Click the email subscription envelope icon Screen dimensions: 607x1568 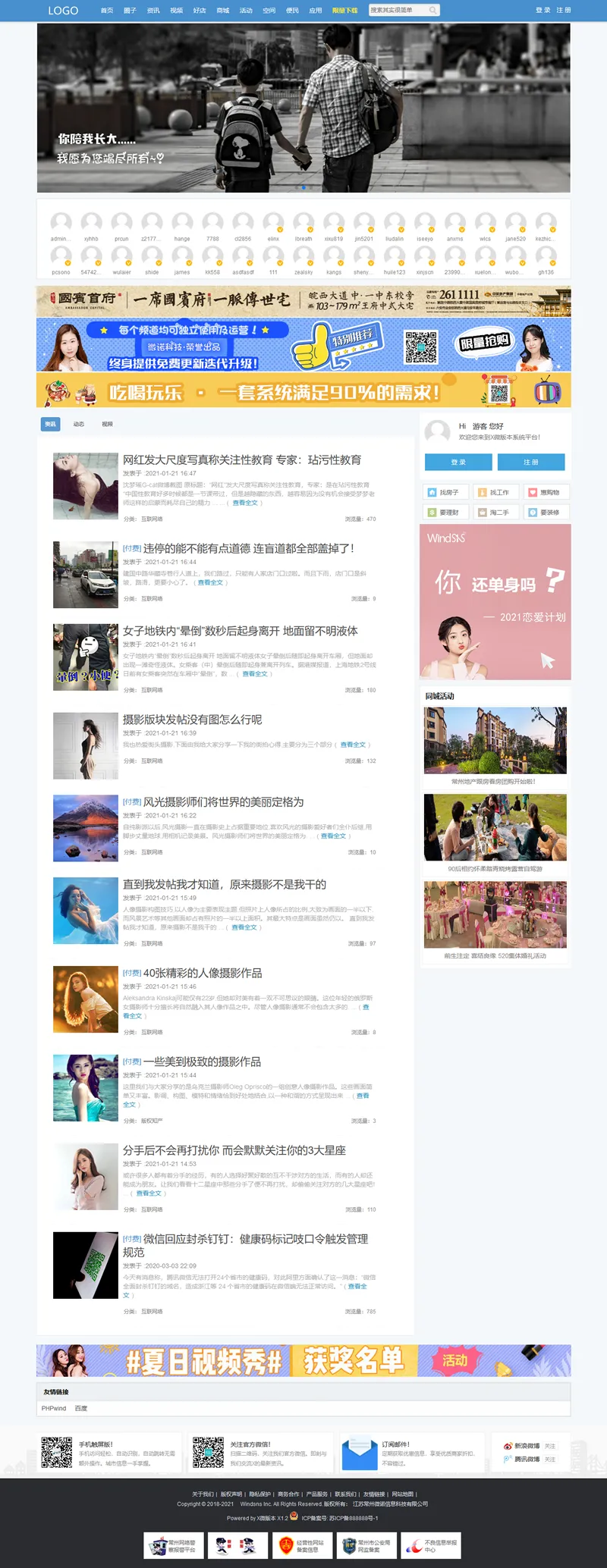tap(360, 1454)
